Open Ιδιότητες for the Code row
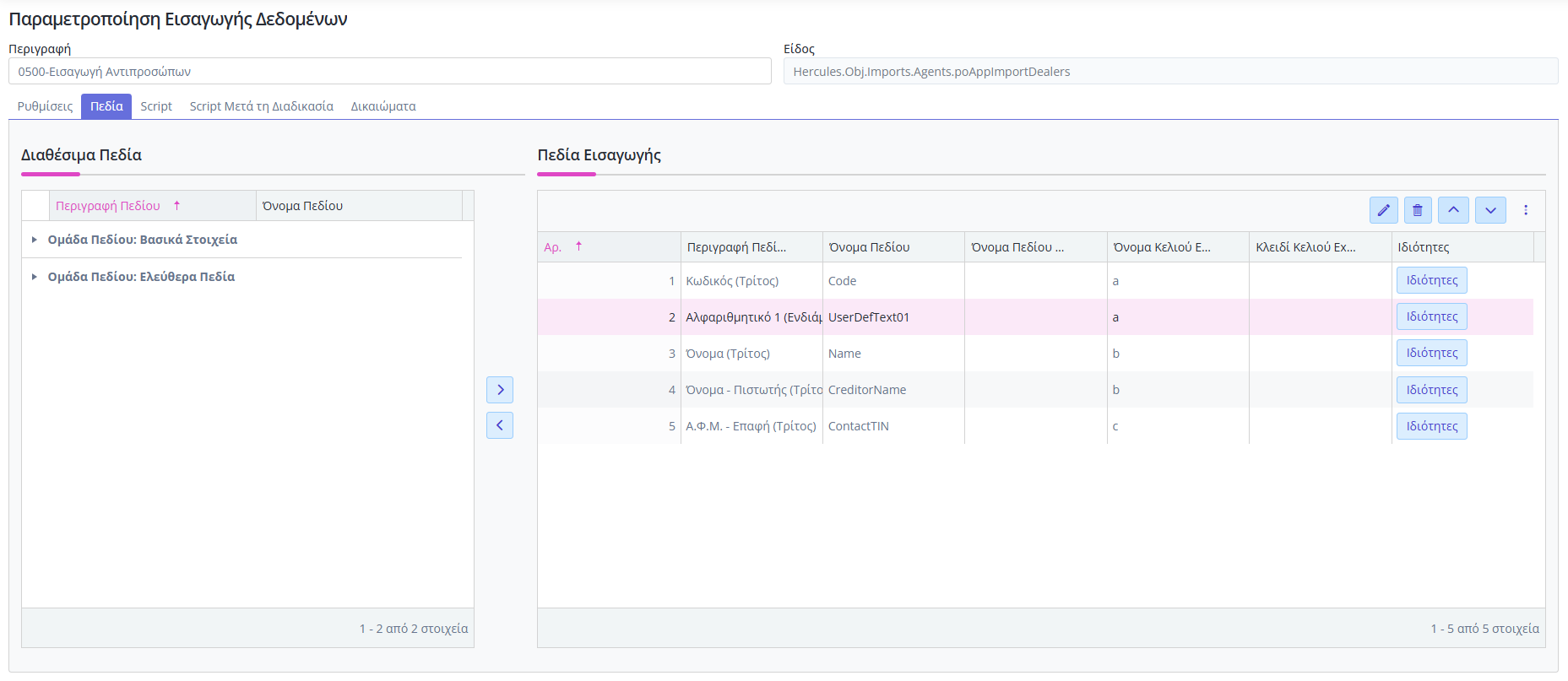This screenshot has width=1568, height=681. 1432,280
